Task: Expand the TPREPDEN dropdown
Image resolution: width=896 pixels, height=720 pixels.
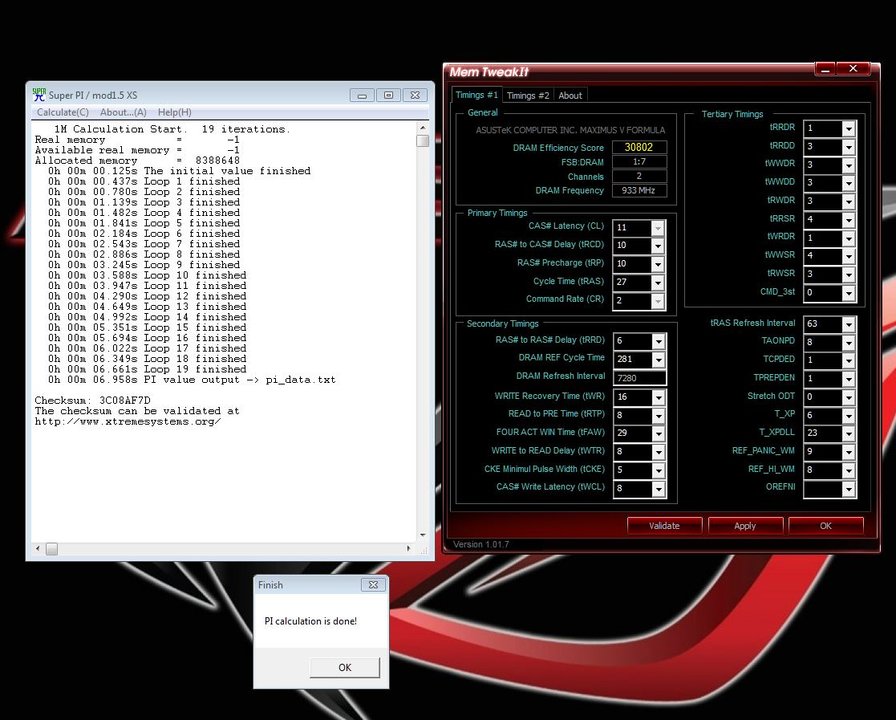Action: point(849,379)
